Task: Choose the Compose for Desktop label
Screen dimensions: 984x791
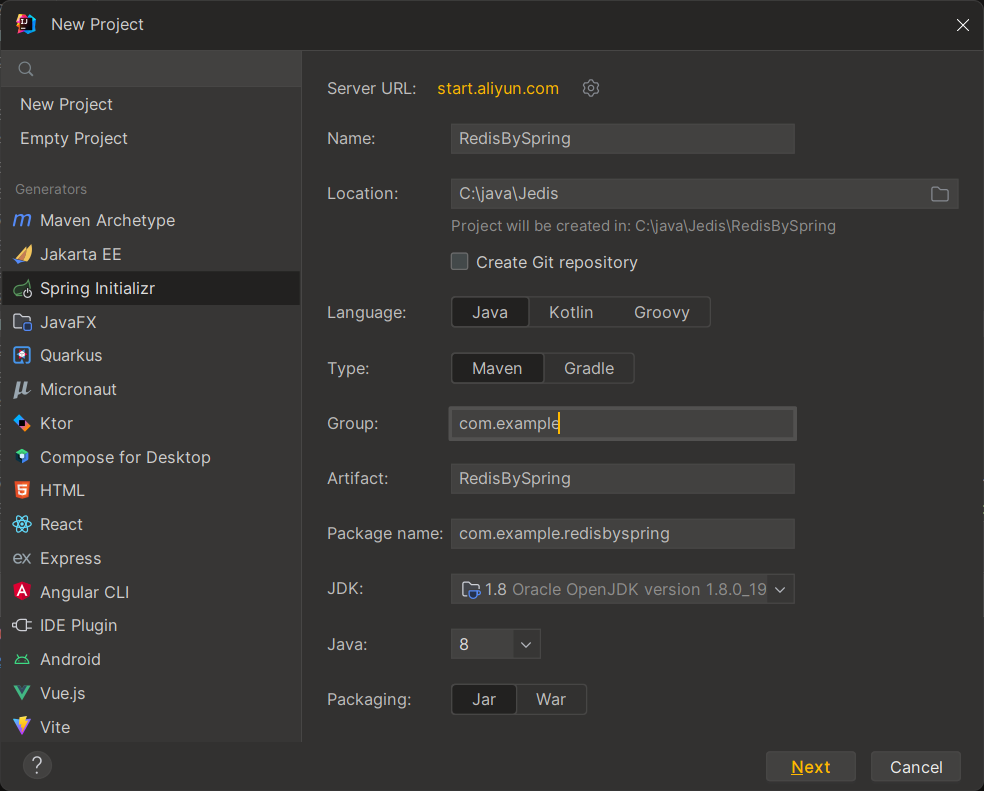Action: click(x=126, y=457)
